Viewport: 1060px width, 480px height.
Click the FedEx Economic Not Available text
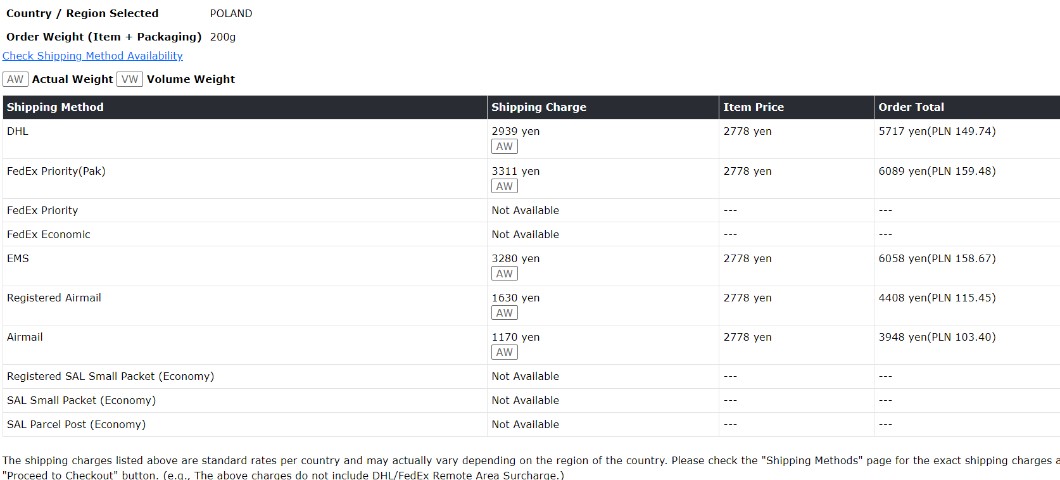point(525,234)
